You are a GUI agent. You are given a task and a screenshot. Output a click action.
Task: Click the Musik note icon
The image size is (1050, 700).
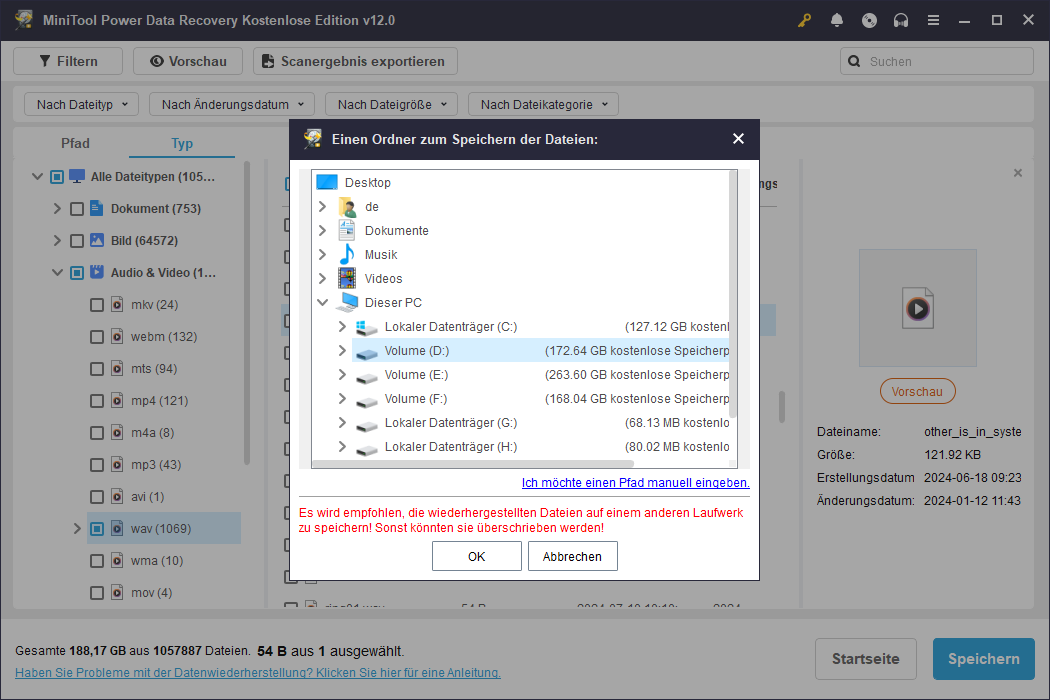(347, 255)
